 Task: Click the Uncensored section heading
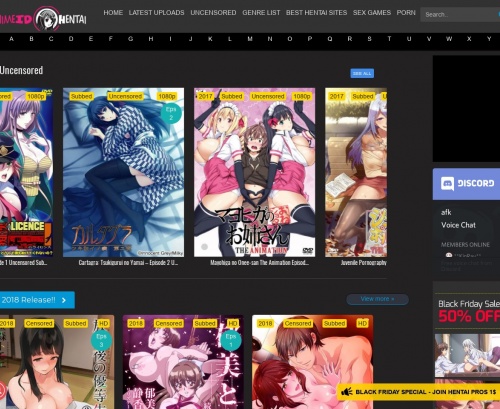click(x=21, y=70)
